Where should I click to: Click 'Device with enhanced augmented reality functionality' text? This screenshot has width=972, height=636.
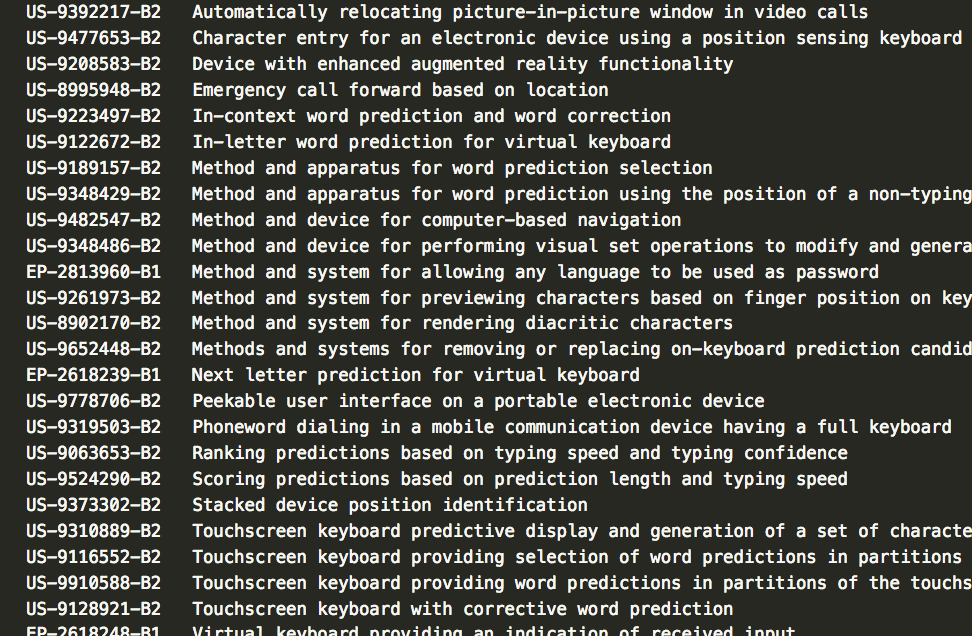click(x=462, y=64)
